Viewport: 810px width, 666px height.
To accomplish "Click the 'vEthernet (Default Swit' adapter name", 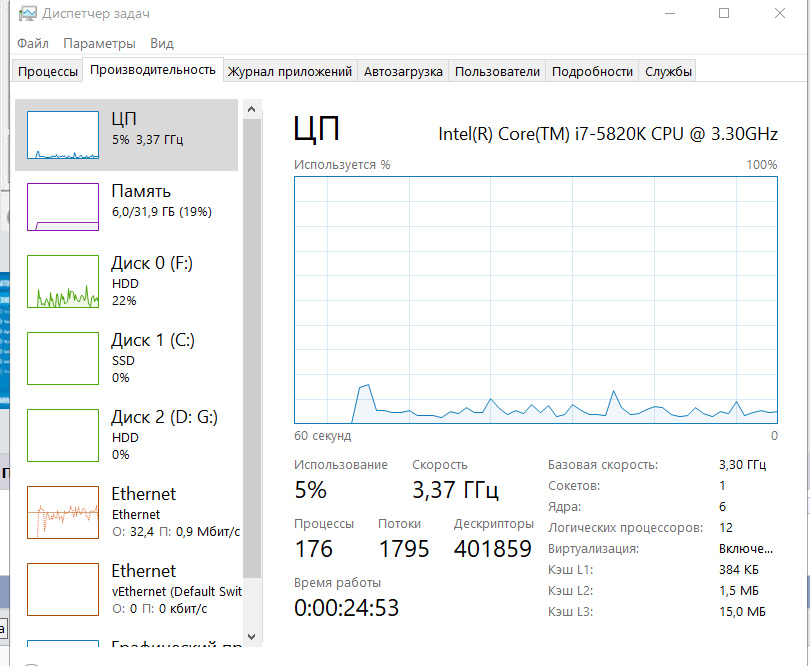I will (177, 592).
